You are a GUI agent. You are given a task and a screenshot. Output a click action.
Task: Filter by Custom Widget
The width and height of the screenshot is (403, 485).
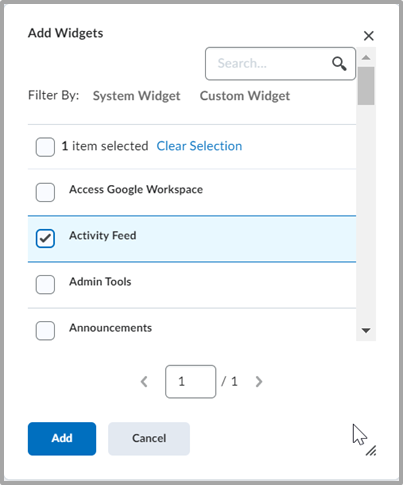coord(245,96)
